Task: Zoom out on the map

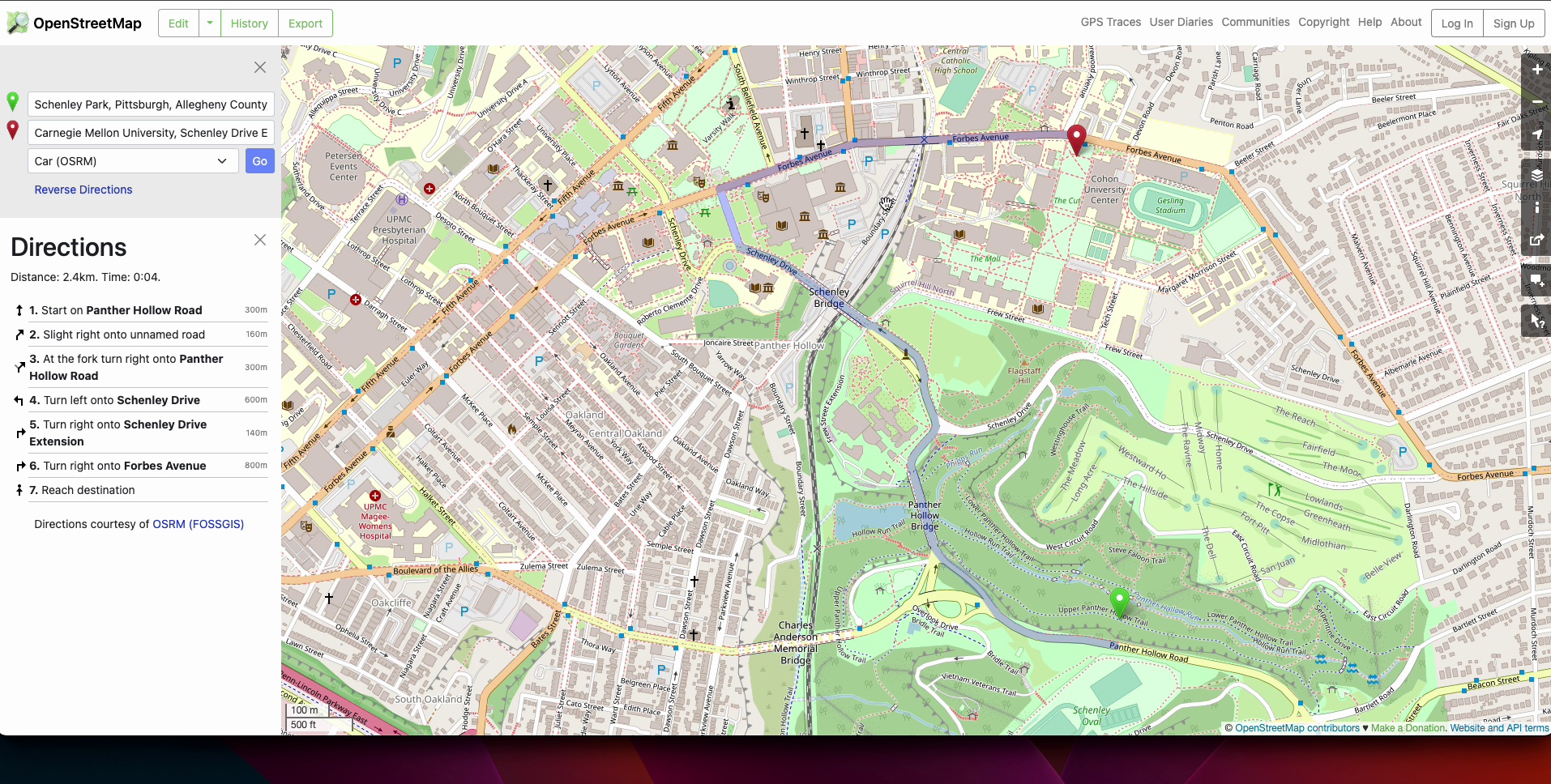Action: click(1536, 102)
